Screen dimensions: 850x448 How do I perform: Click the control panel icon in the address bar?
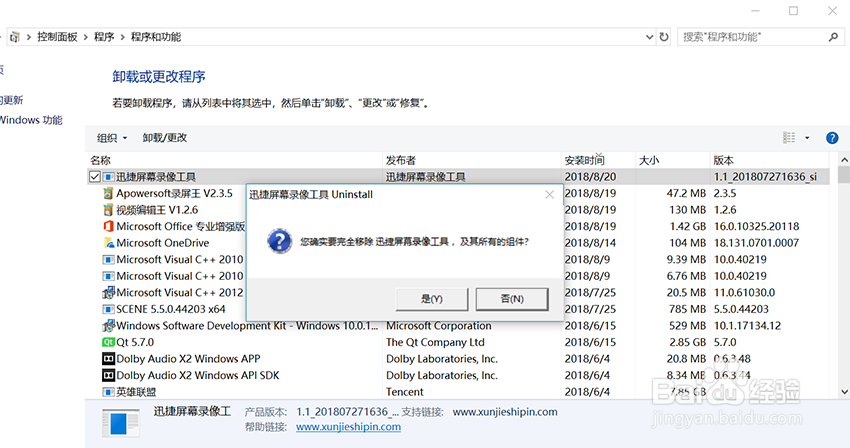click(15, 37)
